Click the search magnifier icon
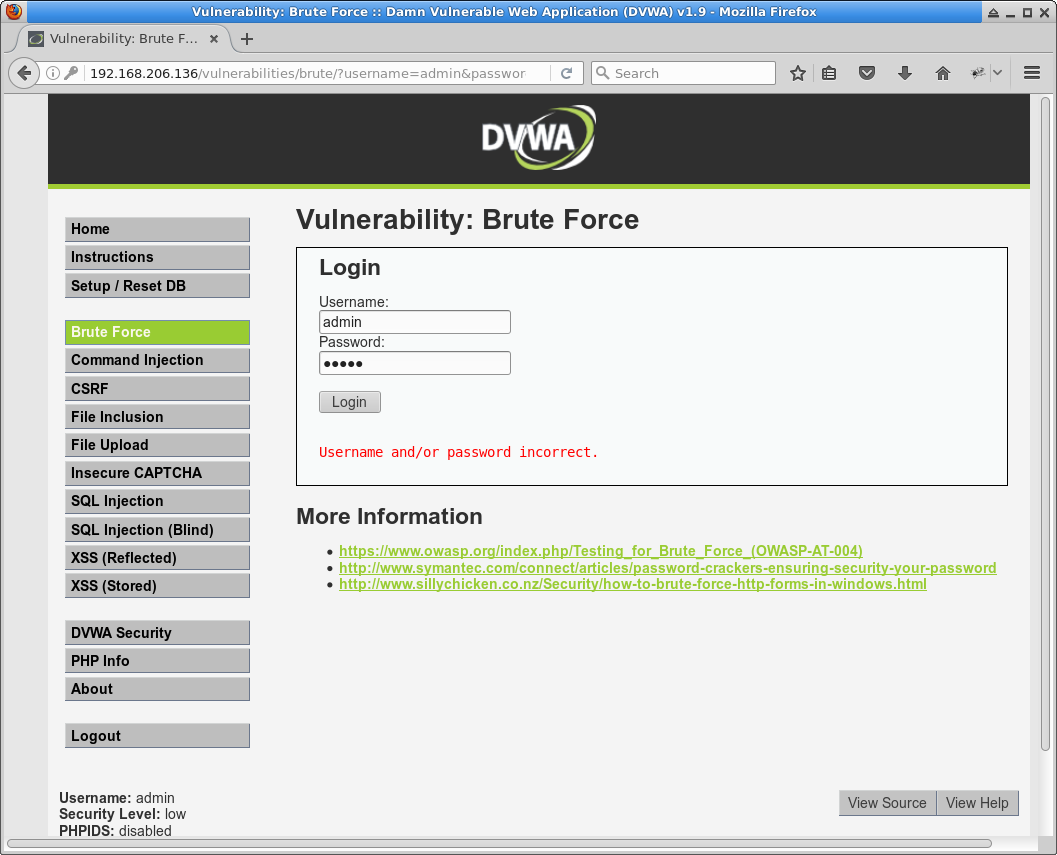1057x855 pixels. pyautogui.click(x=603, y=73)
